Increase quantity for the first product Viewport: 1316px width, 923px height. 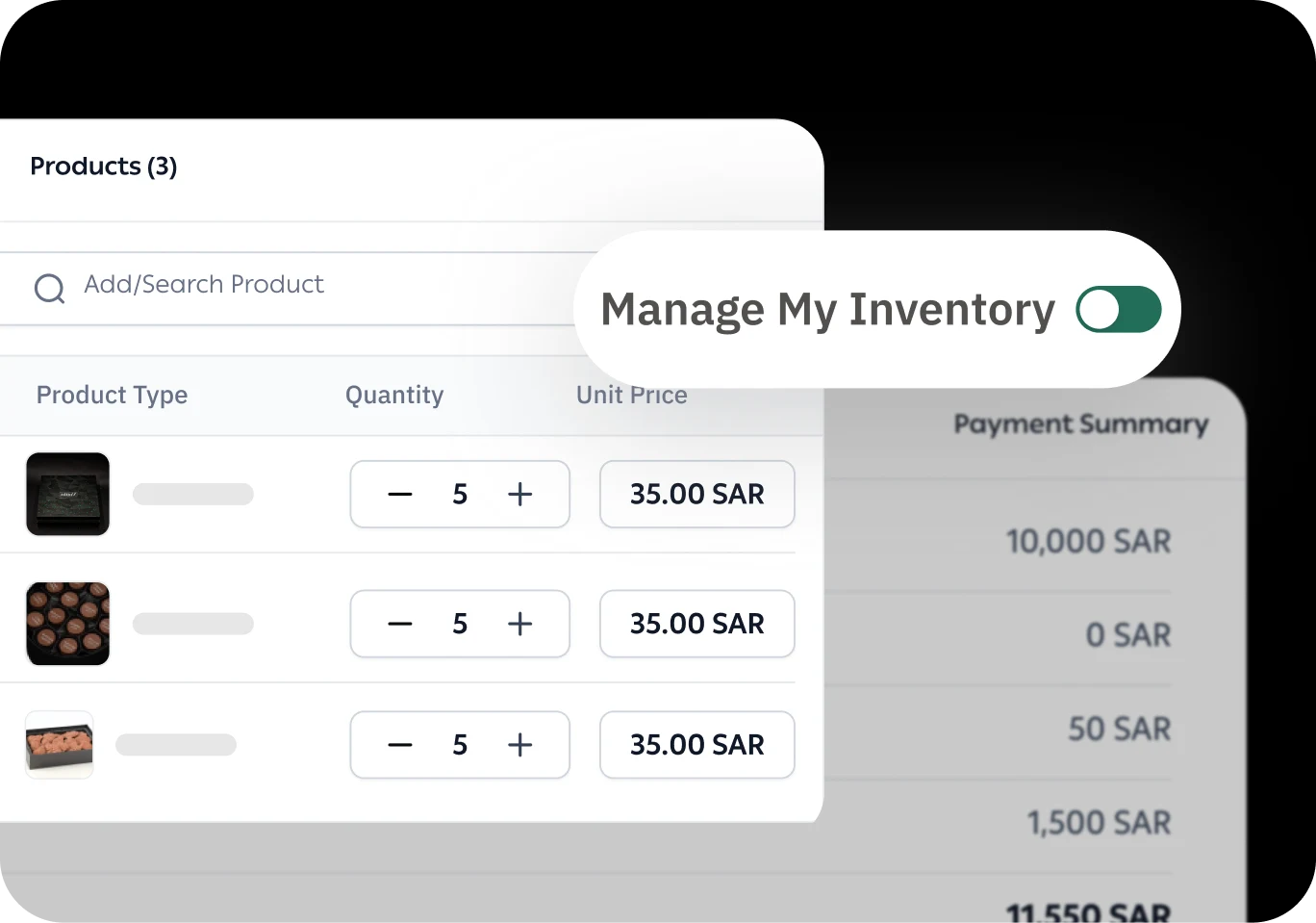point(519,495)
